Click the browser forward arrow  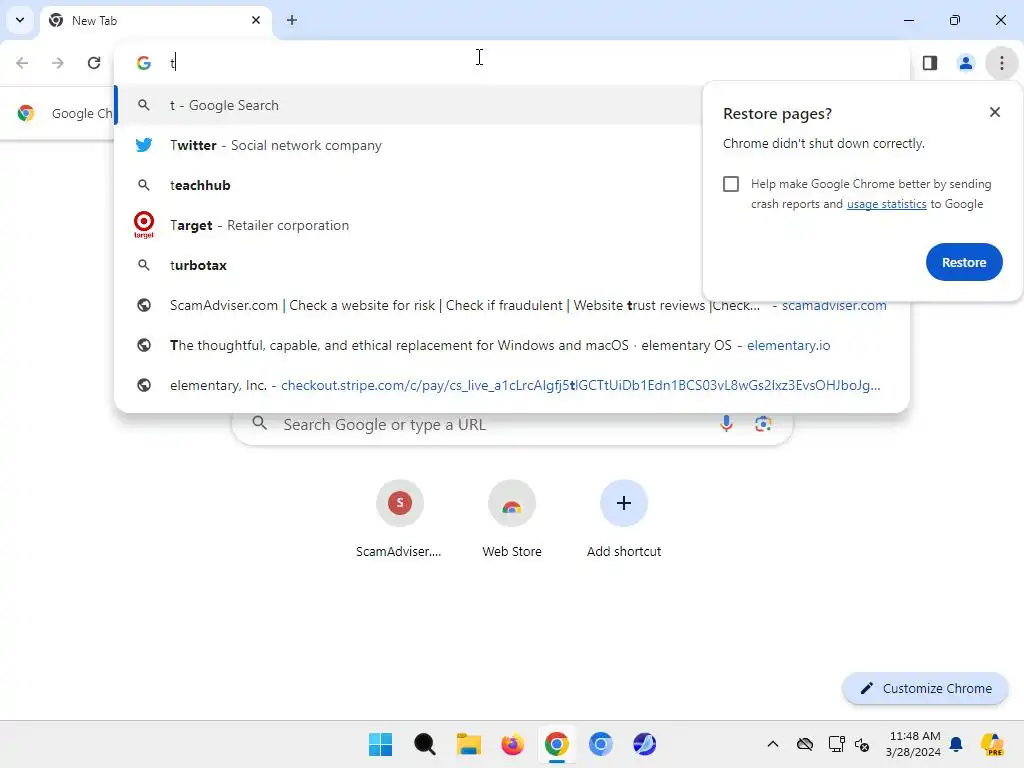click(58, 63)
